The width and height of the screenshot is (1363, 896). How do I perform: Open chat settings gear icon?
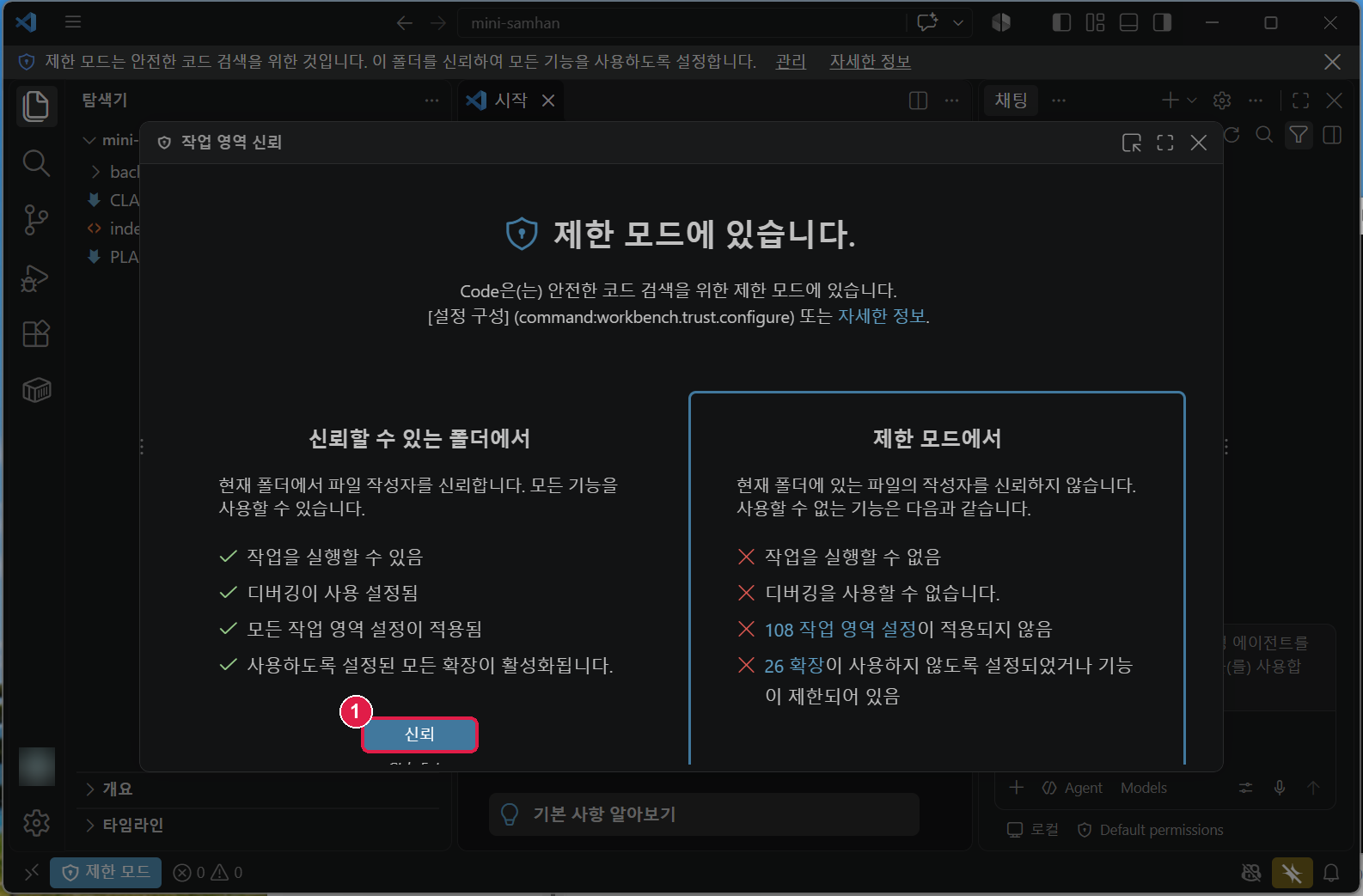1222,101
